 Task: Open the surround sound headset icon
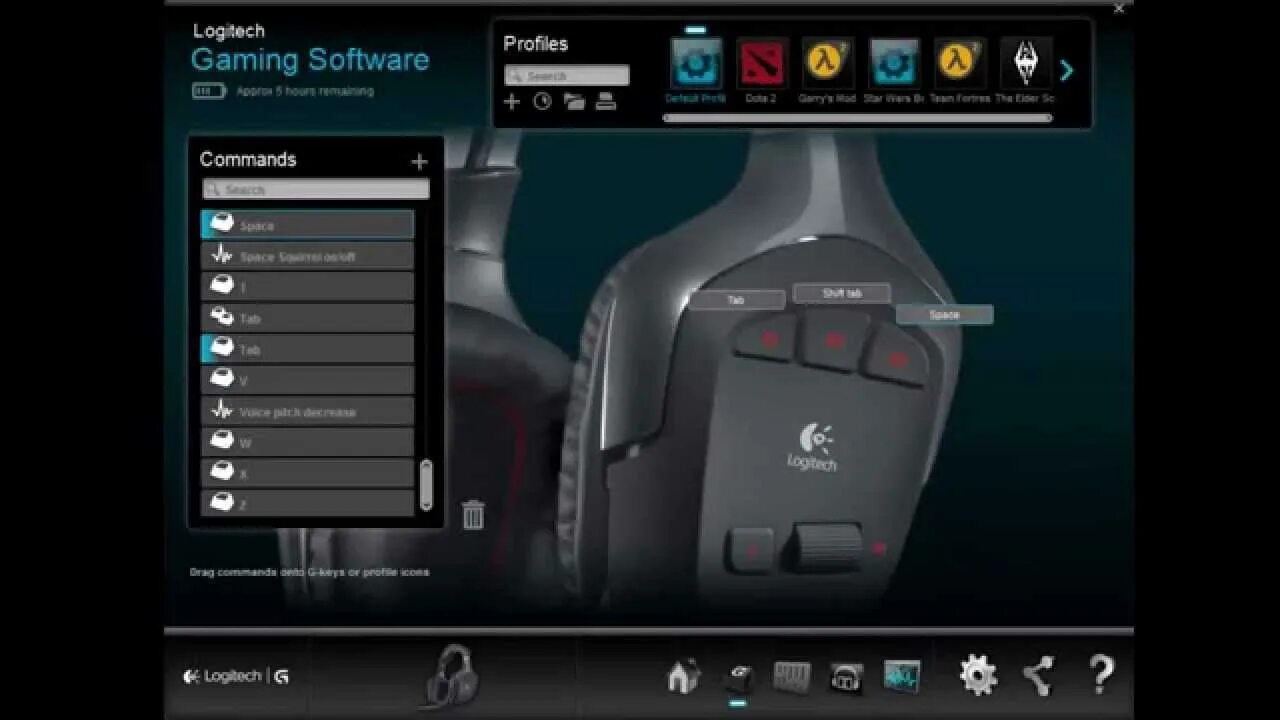coord(846,678)
